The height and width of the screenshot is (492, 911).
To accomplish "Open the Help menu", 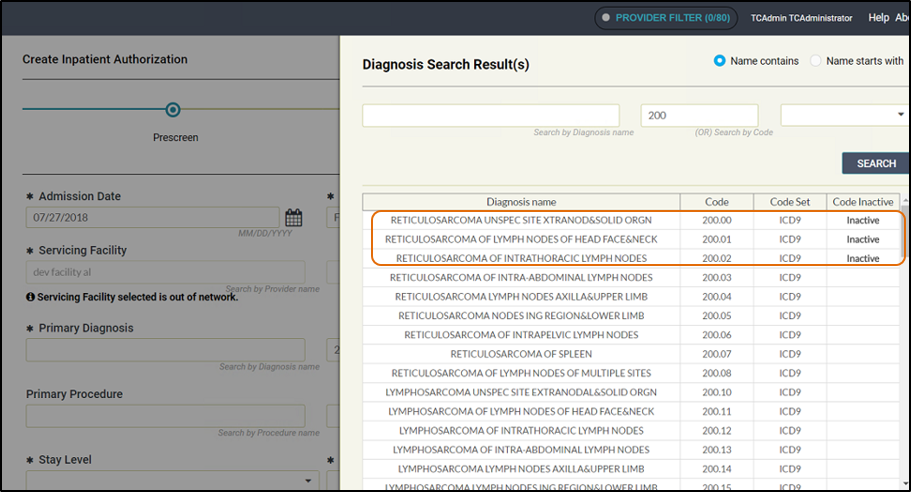I will [x=878, y=18].
